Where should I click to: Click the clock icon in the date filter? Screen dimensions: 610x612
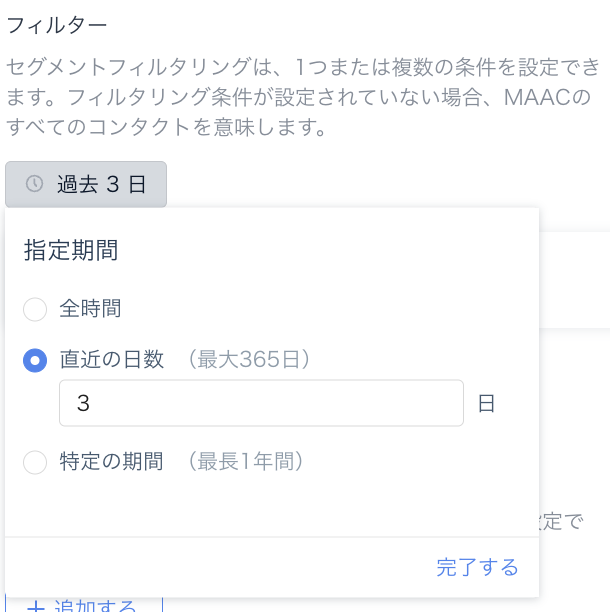point(34,184)
